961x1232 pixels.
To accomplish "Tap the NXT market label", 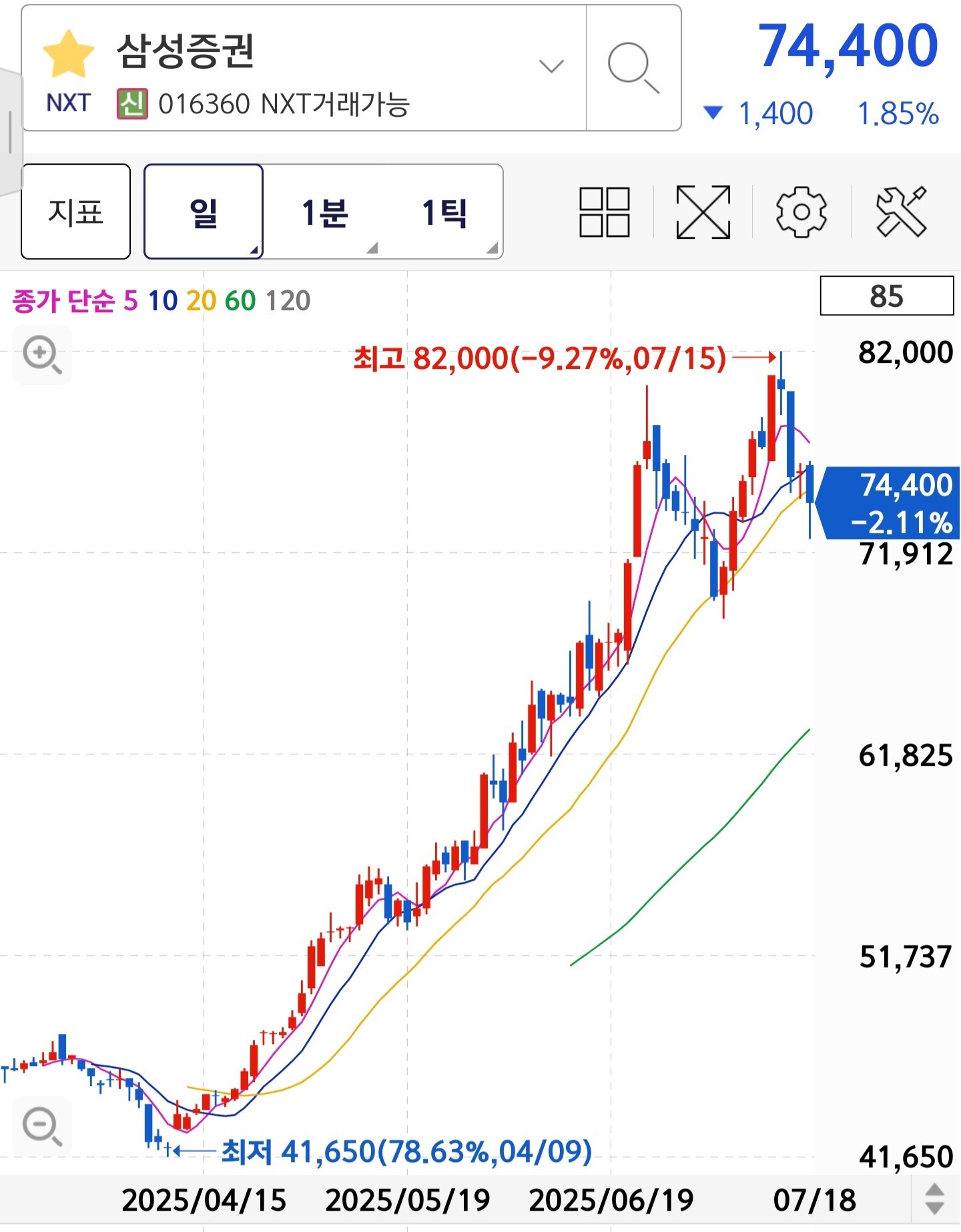I will (x=68, y=103).
